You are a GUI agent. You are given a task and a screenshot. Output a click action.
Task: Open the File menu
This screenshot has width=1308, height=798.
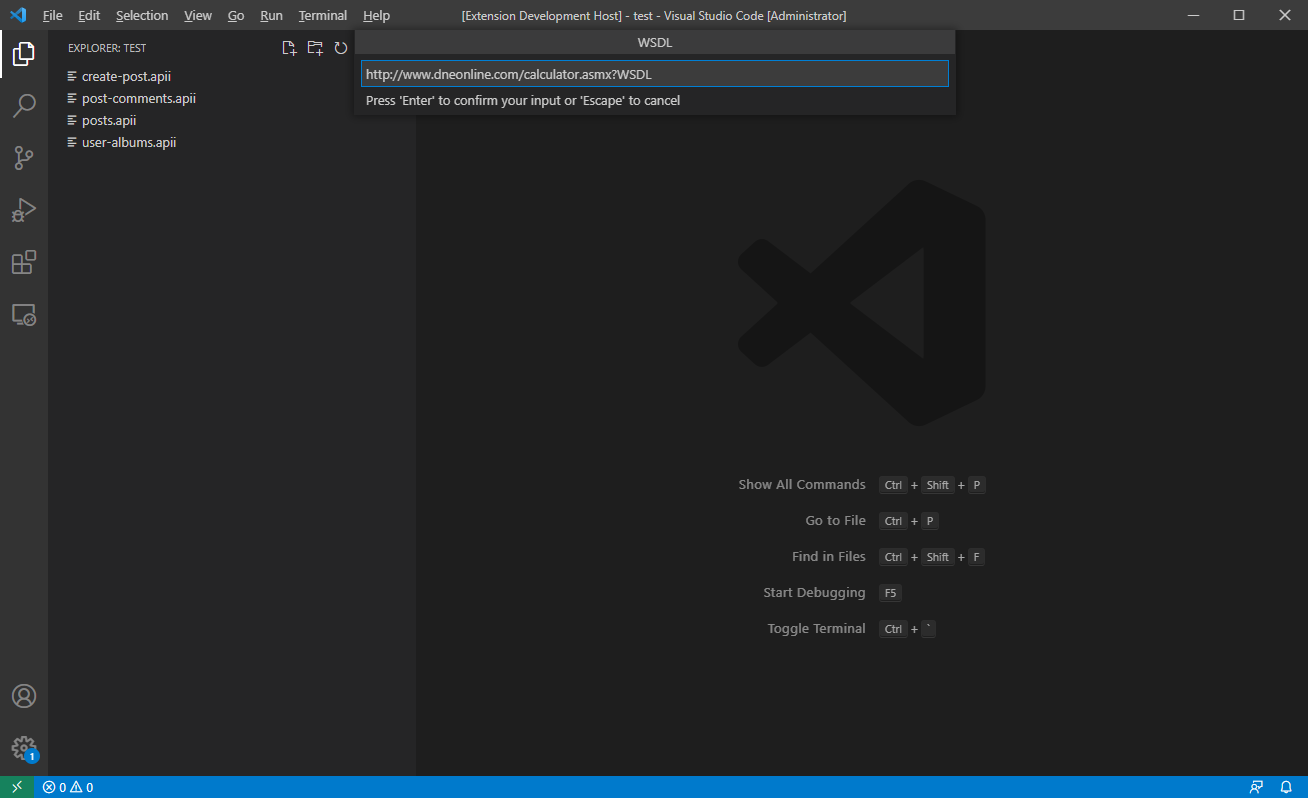53,15
